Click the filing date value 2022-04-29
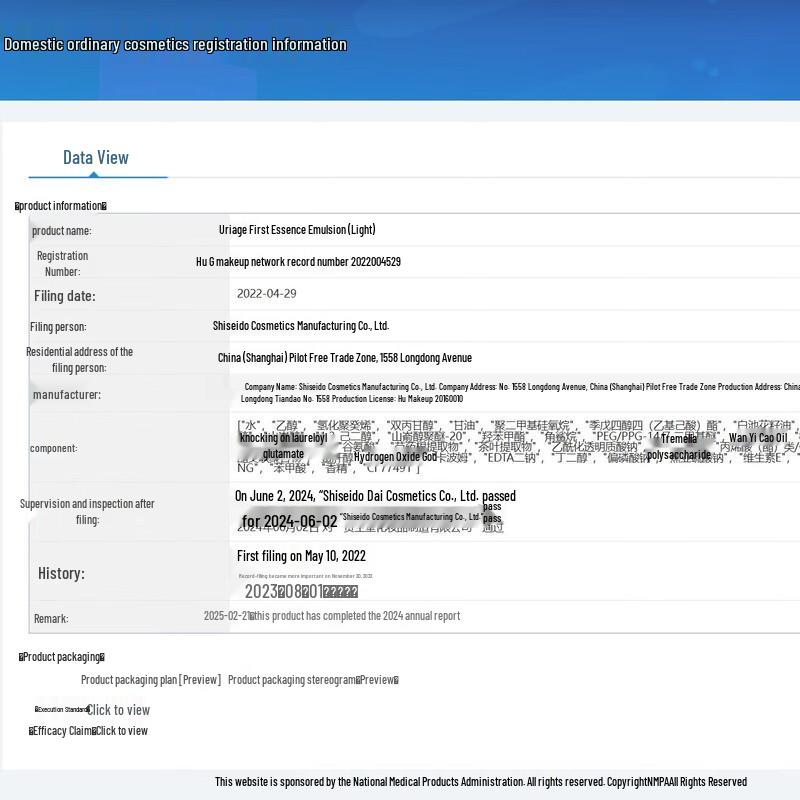The image size is (800, 800). (x=266, y=294)
